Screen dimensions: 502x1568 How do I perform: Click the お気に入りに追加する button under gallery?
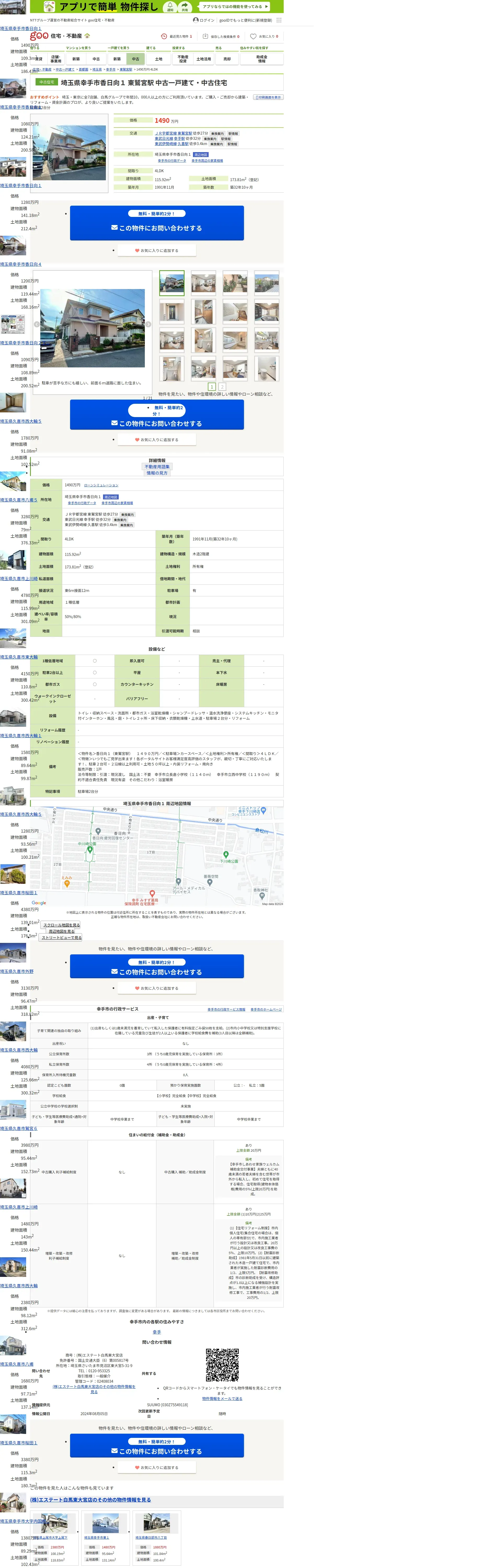pos(157,440)
